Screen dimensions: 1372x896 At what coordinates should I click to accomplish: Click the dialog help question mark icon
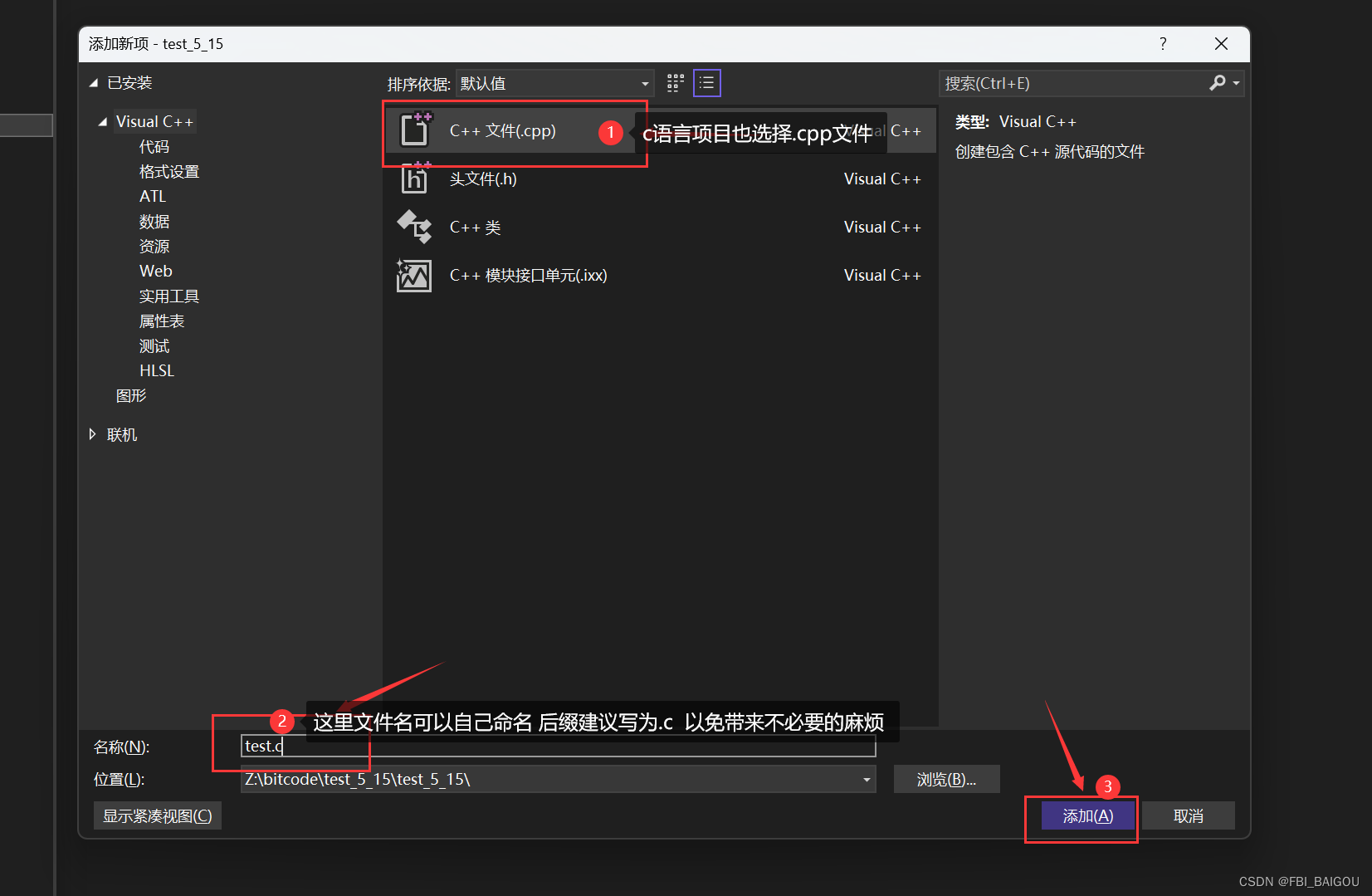(x=1163, y=43)
